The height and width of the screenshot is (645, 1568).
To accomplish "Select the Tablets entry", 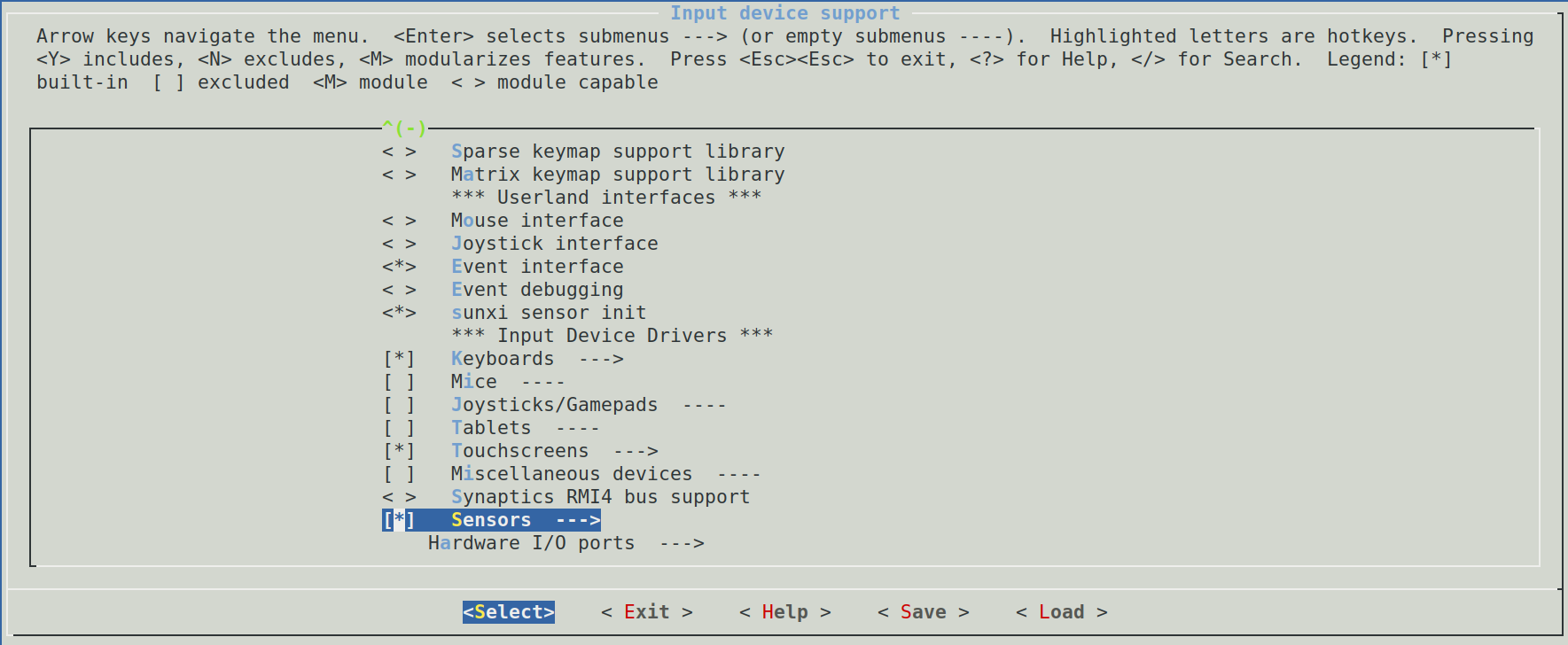I will 526,428.
